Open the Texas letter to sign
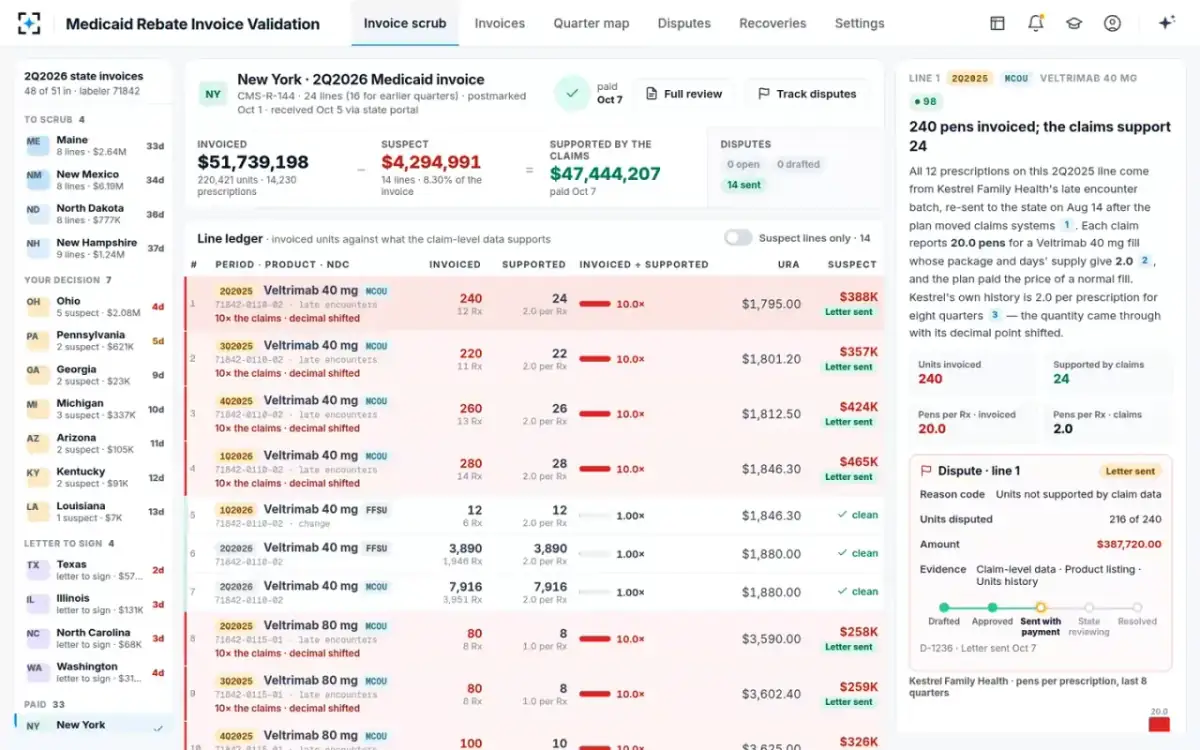 94,570
